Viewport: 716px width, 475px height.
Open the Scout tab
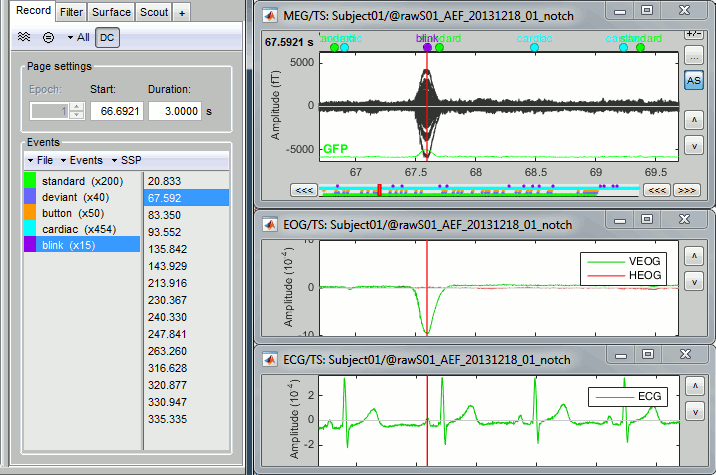[153, 12]
